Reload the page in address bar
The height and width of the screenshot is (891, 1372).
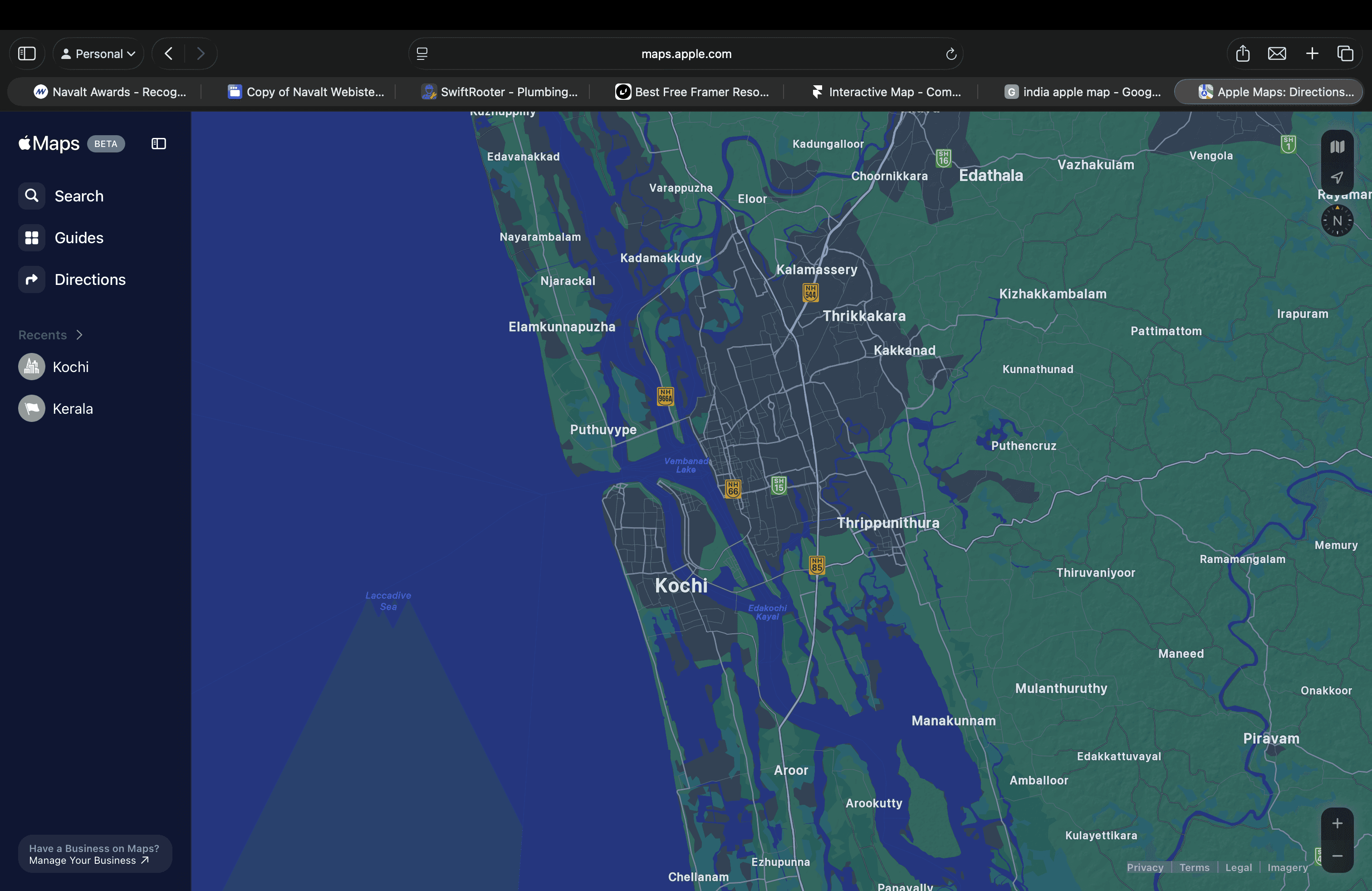click(x=951, y=54)
